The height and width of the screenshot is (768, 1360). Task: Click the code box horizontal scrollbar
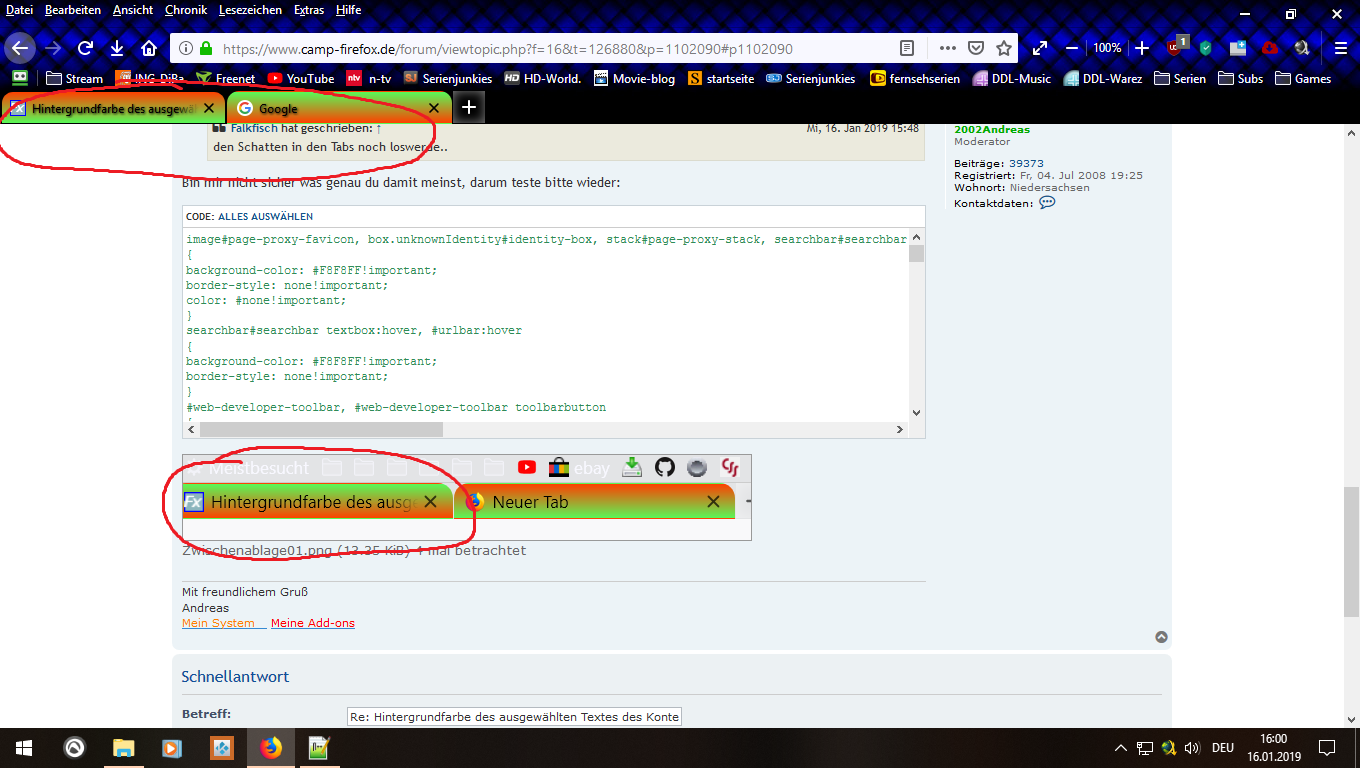click(x=322, y=429)
